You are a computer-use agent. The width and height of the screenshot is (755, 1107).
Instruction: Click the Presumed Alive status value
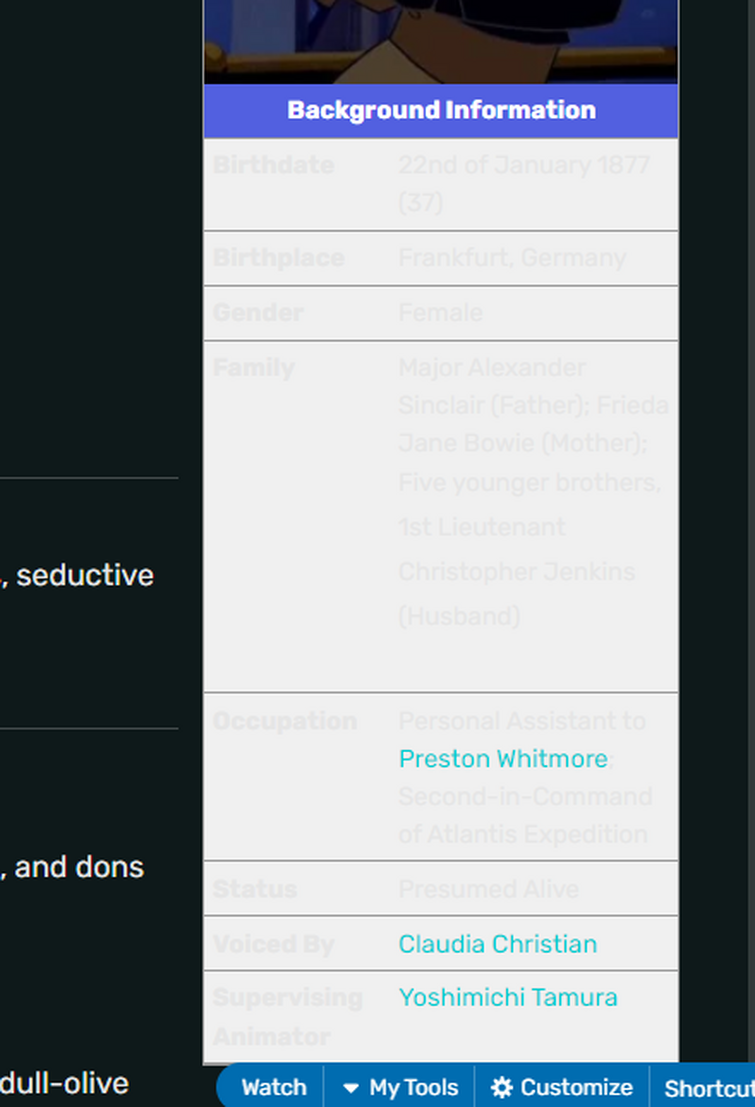489,889
